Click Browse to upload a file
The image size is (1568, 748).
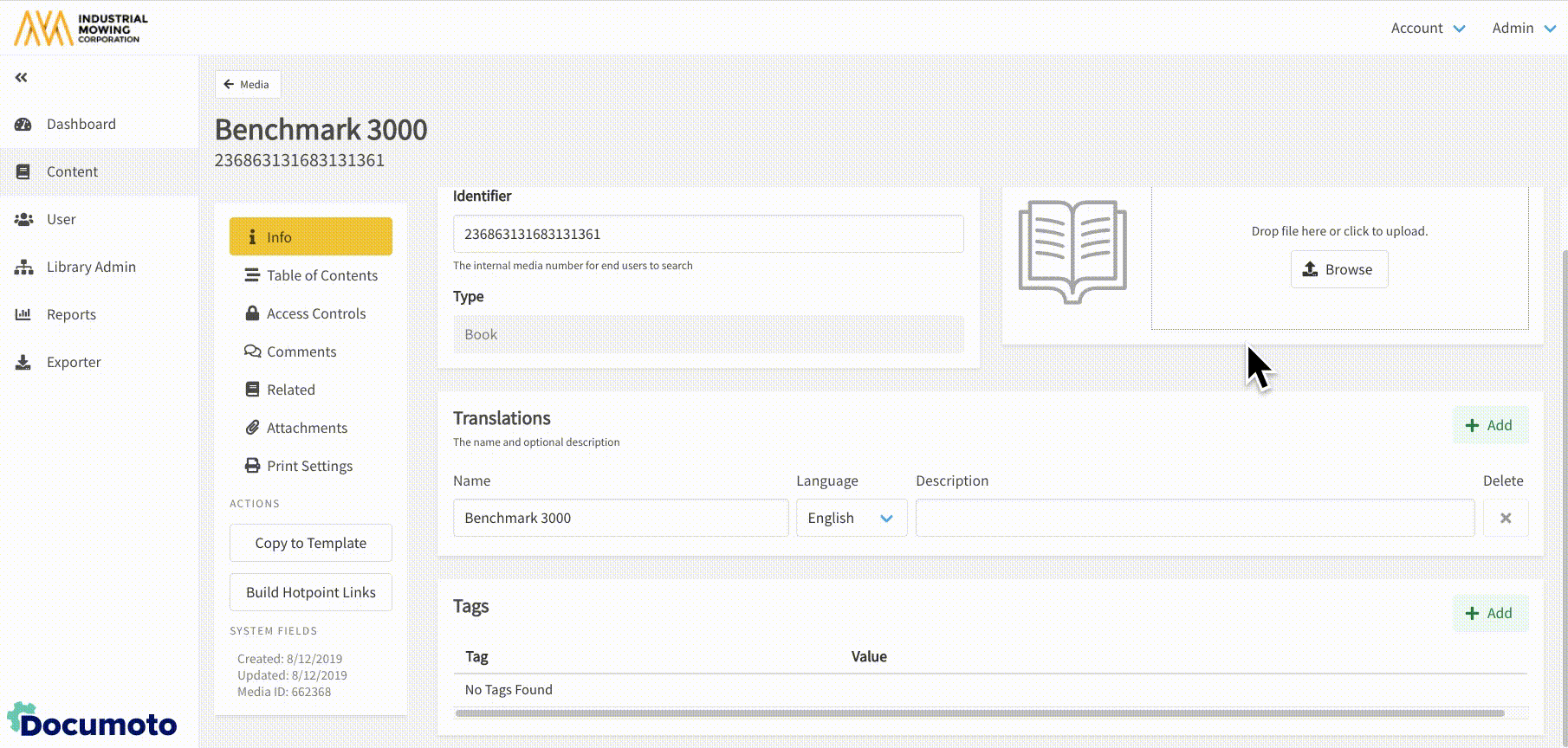coord(1338,269)
